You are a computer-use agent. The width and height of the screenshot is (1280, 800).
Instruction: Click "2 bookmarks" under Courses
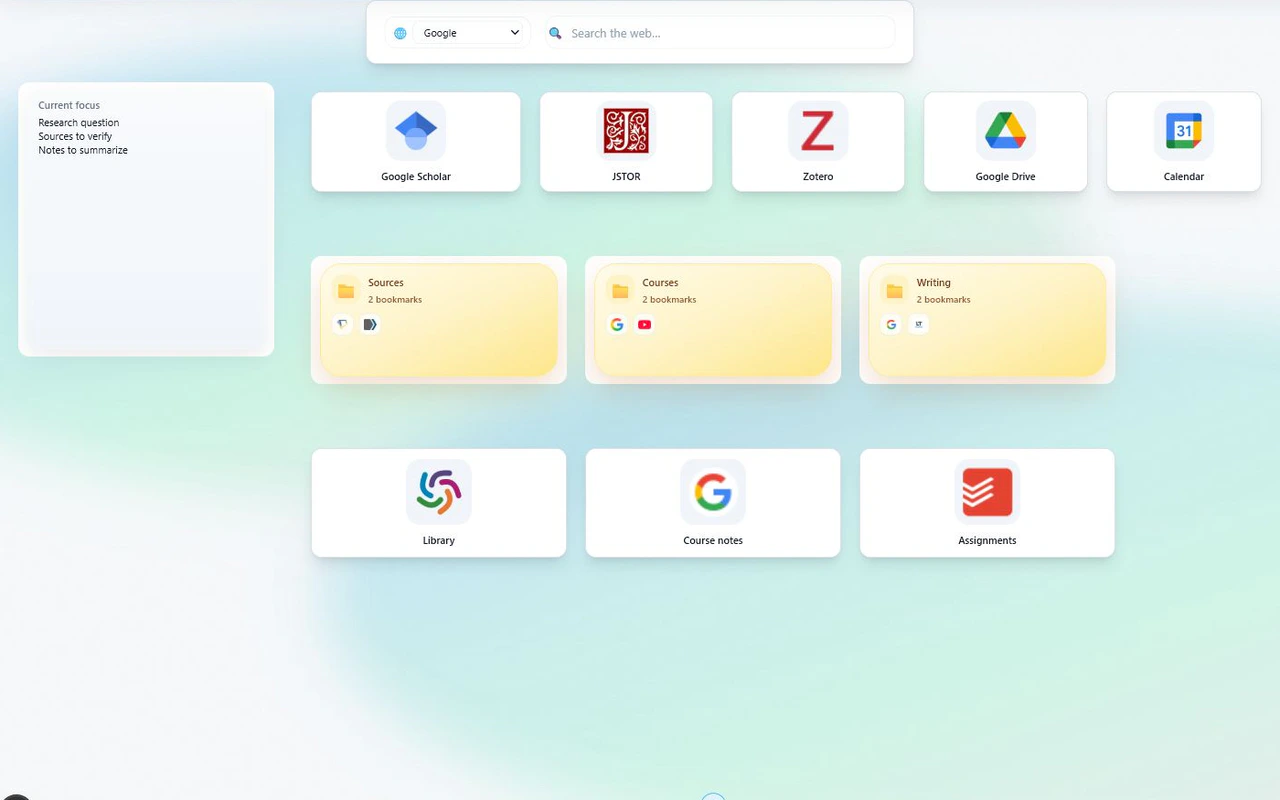(x=669, y=300)
